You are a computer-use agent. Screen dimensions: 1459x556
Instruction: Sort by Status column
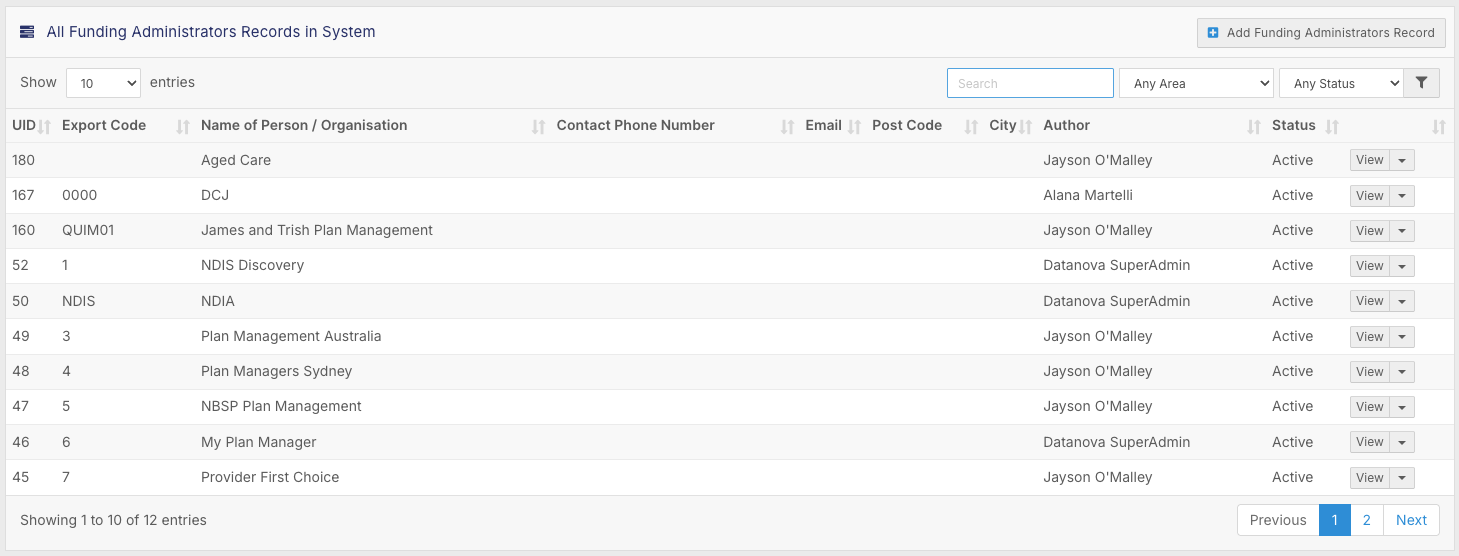1331,126
